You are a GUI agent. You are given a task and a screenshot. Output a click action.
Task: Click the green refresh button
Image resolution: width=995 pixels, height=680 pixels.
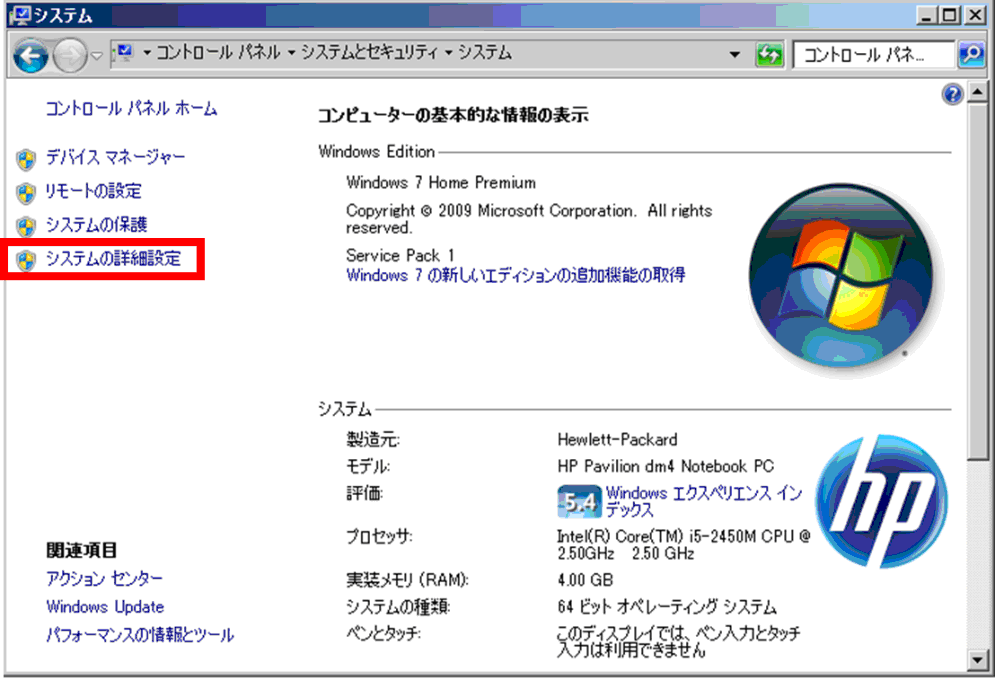click(x=769, y=55)
